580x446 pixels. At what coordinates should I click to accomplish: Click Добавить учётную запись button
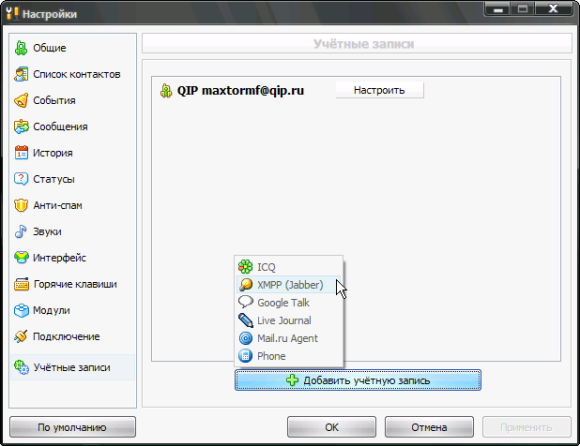[358, 380]
